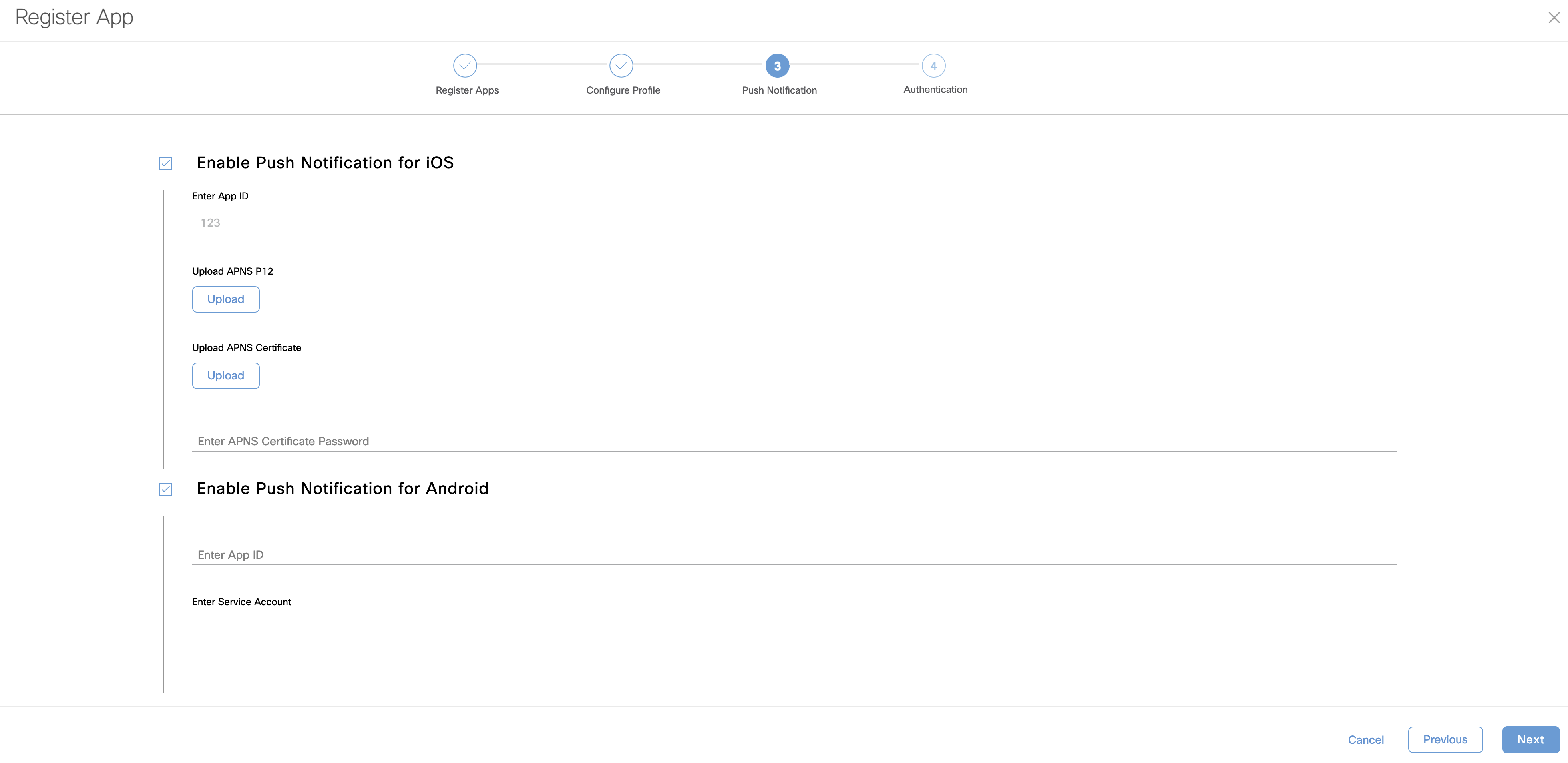Image resolution: width=1568 pixels, height=763 pixels.
Task: Click the Cancel link
Action: pyautogui.click(x=1365, y=740)
